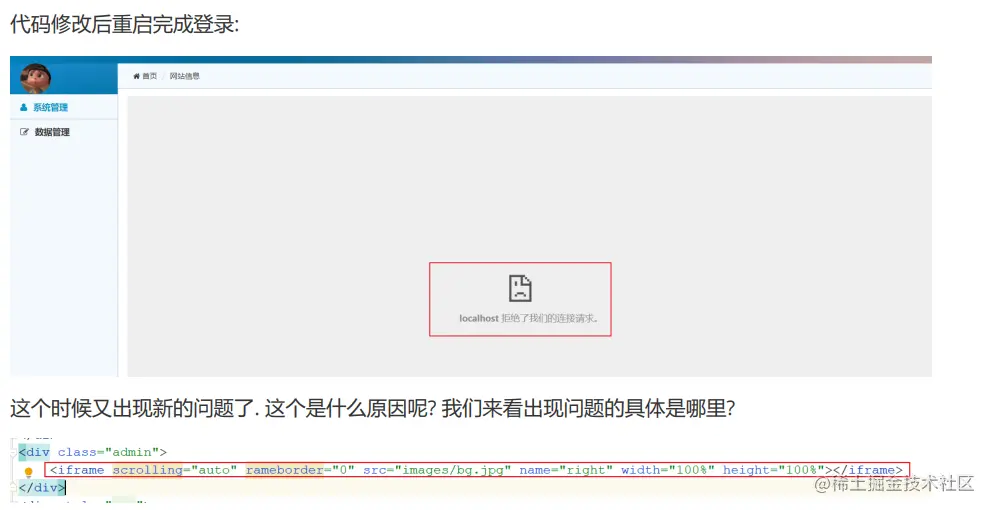
Task: Click the yellow lightbulb hint icon
Action: click(x=28, y=471)
